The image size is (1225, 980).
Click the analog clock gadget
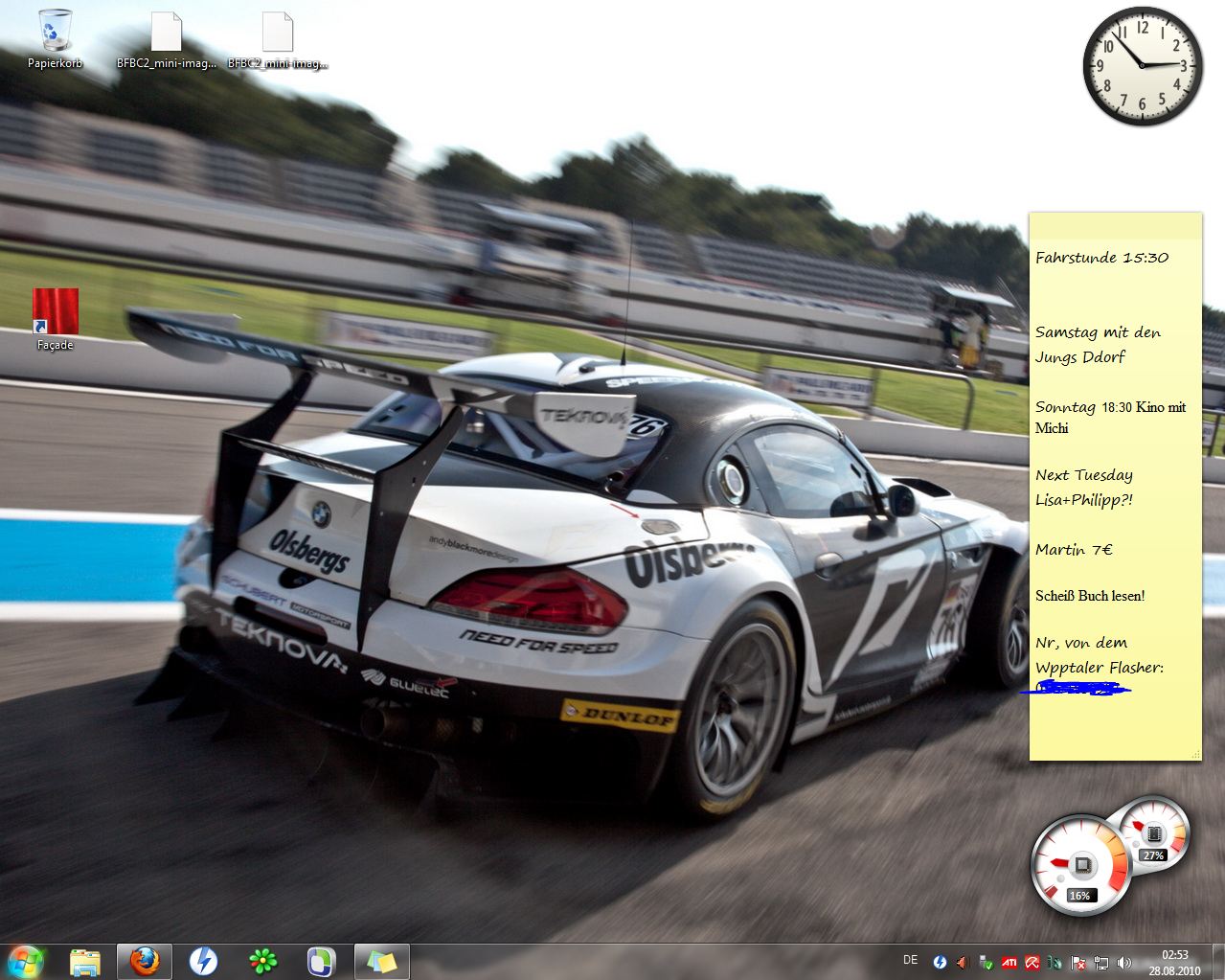click(x=1143, y=66)
